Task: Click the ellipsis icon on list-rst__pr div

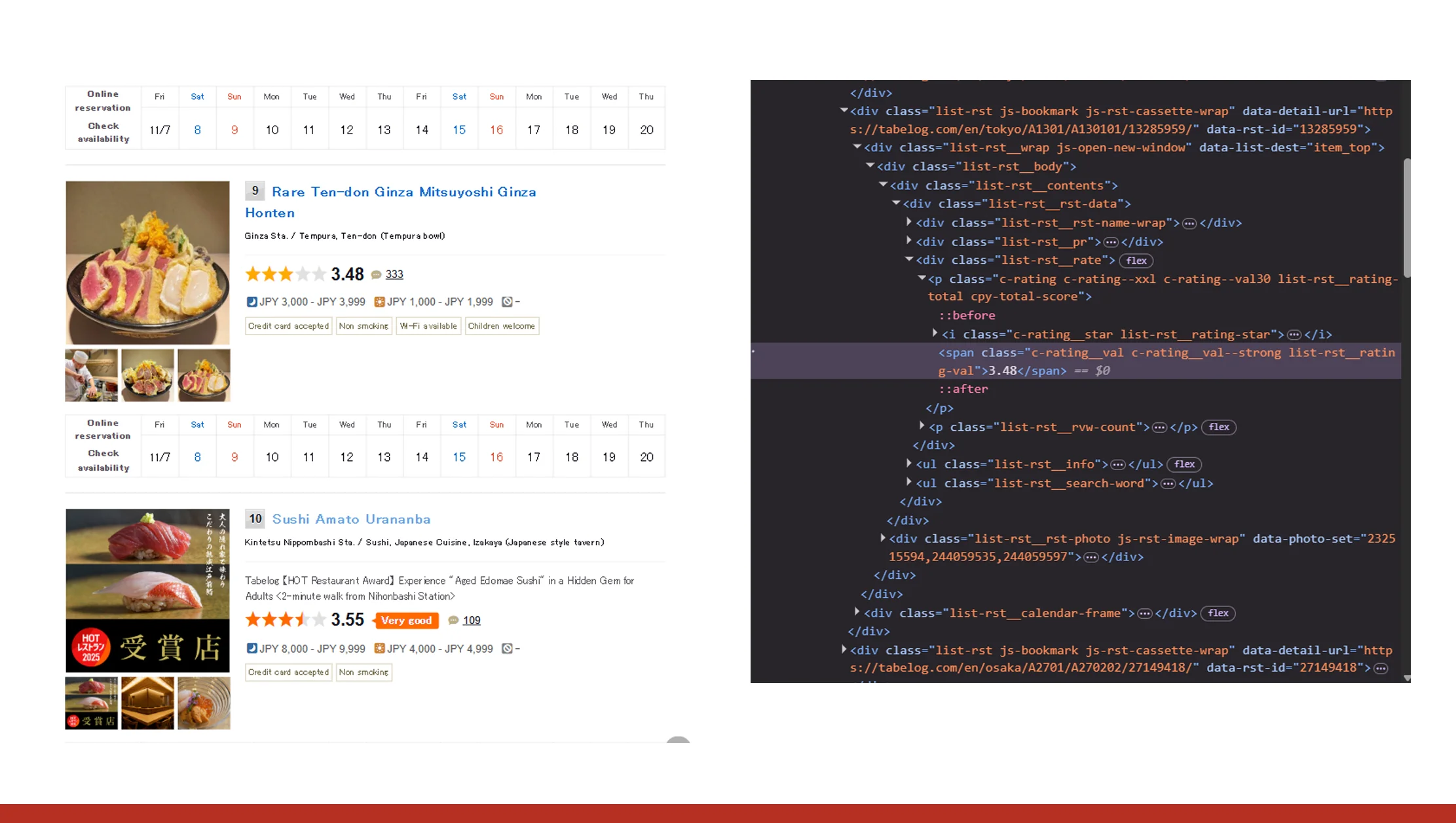Action: (1111, 242)
